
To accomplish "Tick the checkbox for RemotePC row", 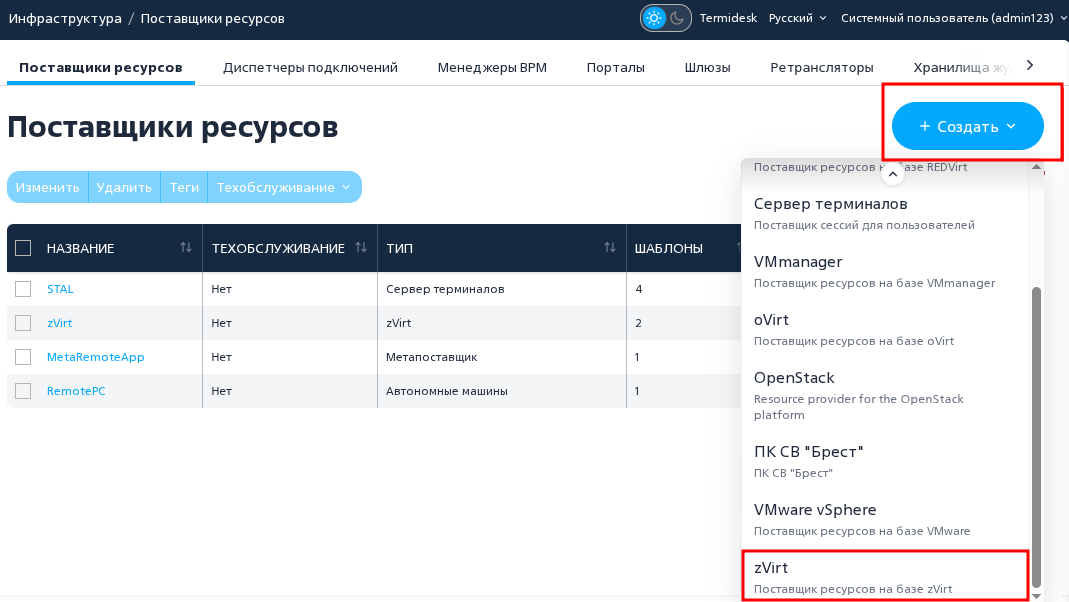I will (23, 391).
